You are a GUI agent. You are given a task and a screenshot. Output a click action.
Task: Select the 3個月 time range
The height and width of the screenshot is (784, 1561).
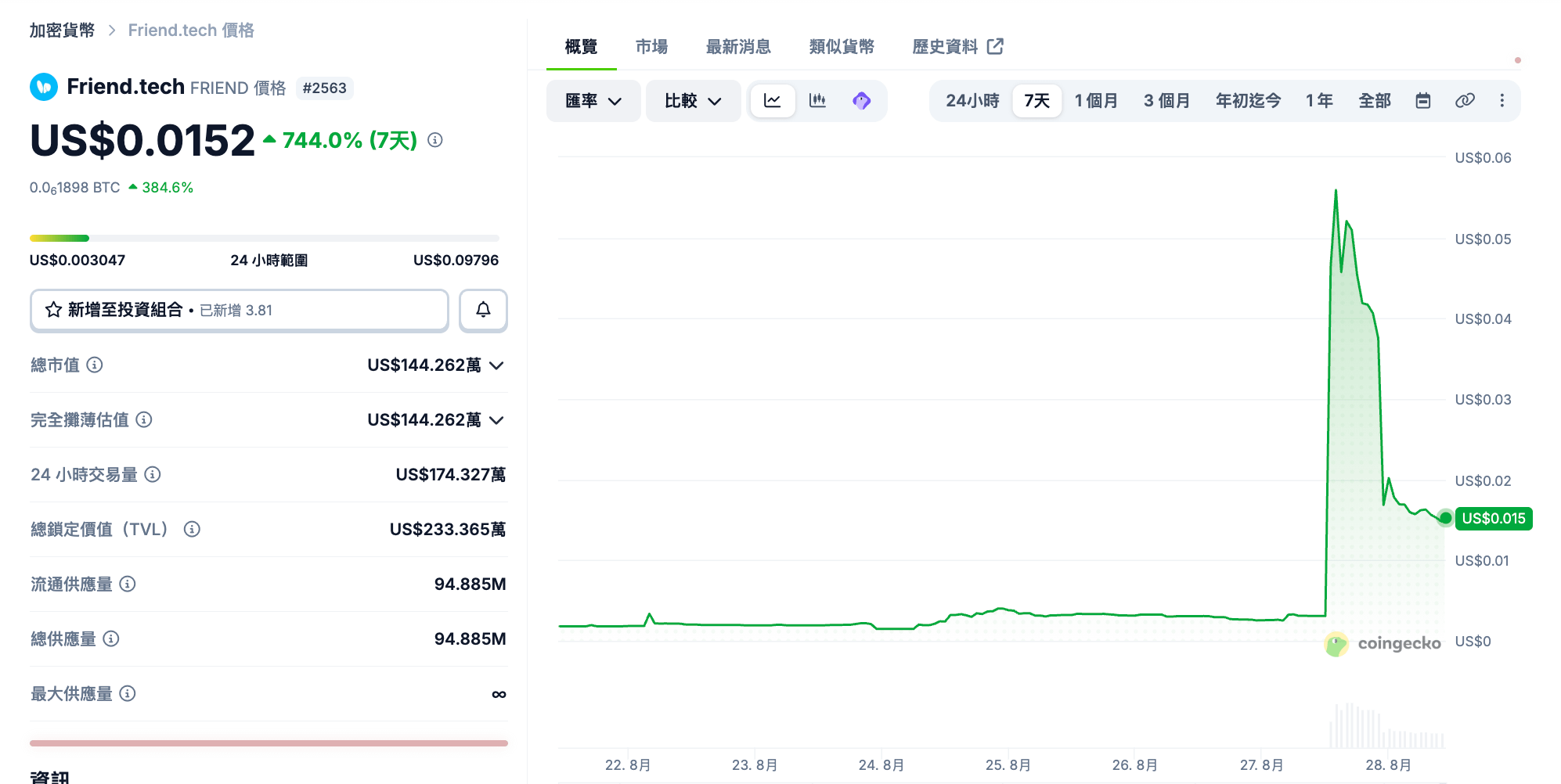[1166, 101]
